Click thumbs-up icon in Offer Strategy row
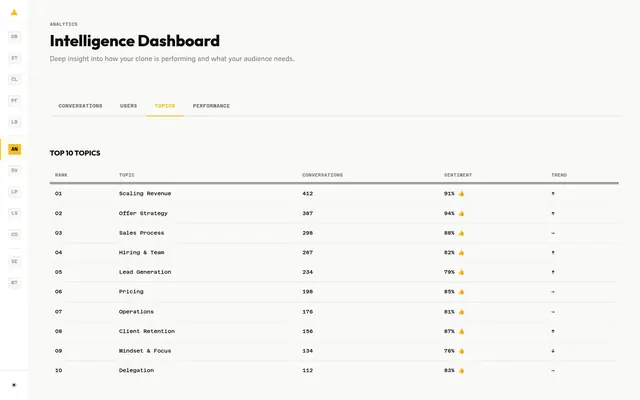 [x=461, y=213]
